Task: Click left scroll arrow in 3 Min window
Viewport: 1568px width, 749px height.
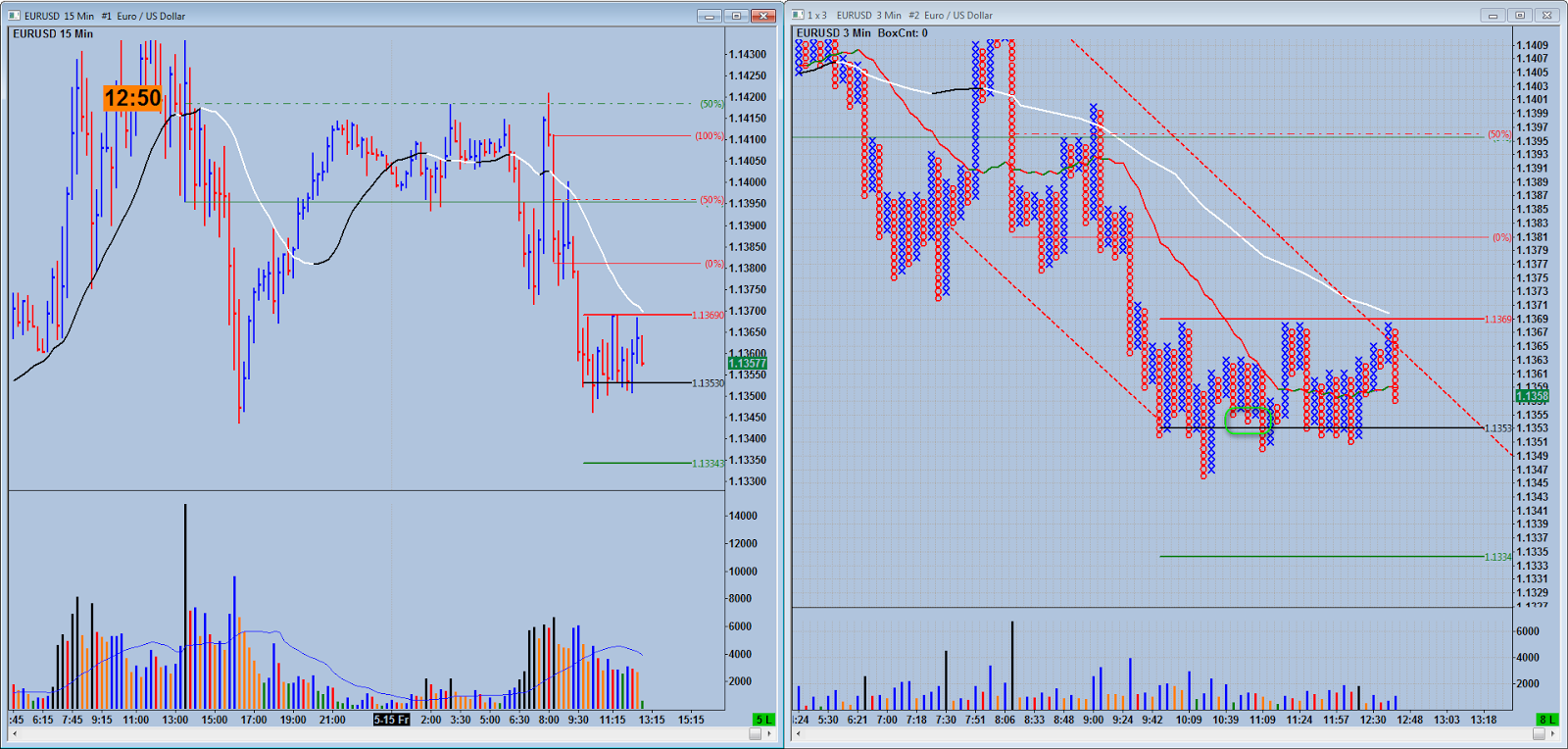Action: pyautogui.click(x=798, y=733)
